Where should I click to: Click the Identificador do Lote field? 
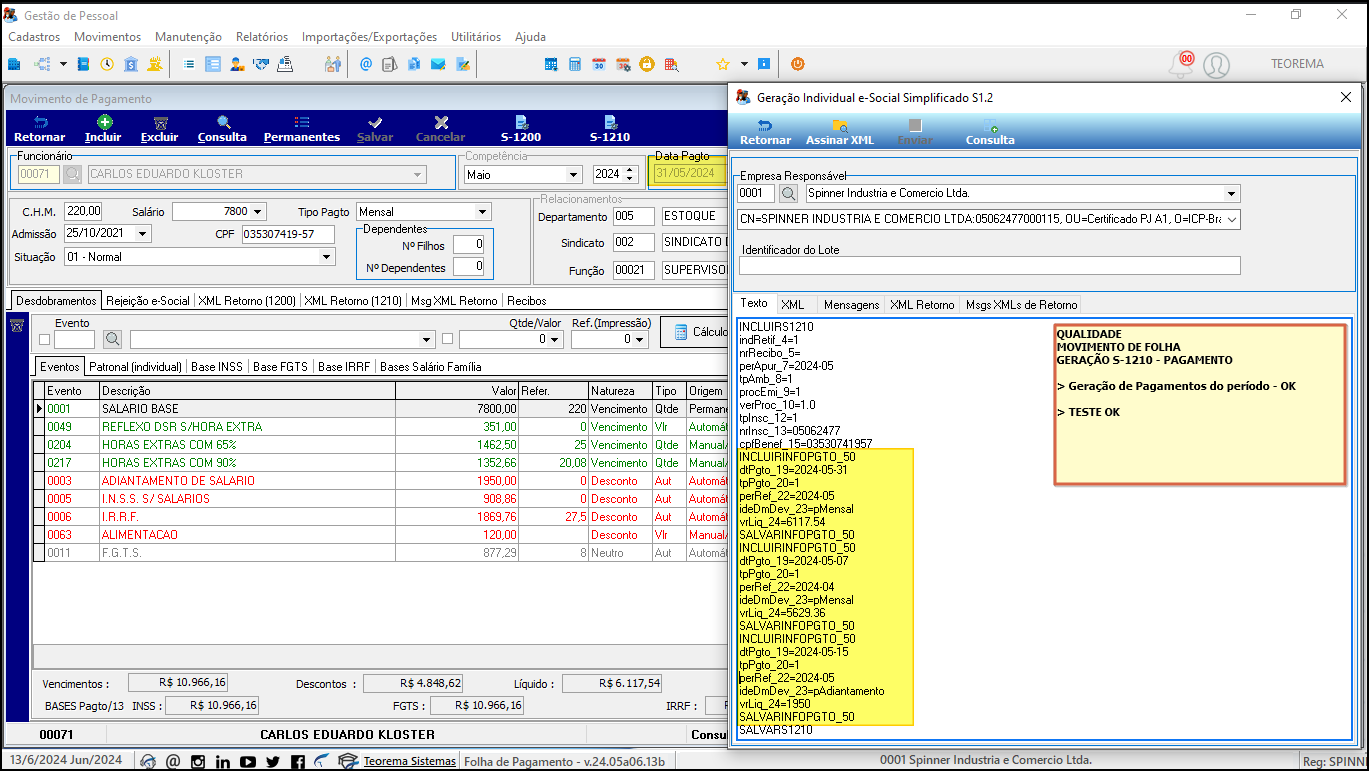click(989, 265)
